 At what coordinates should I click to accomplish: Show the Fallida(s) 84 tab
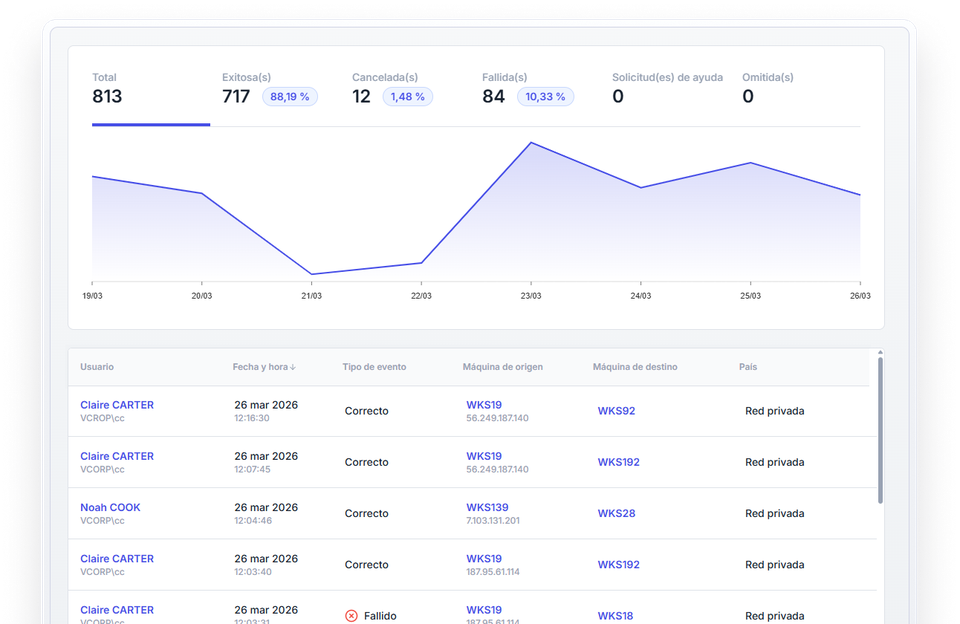(528, 89)
